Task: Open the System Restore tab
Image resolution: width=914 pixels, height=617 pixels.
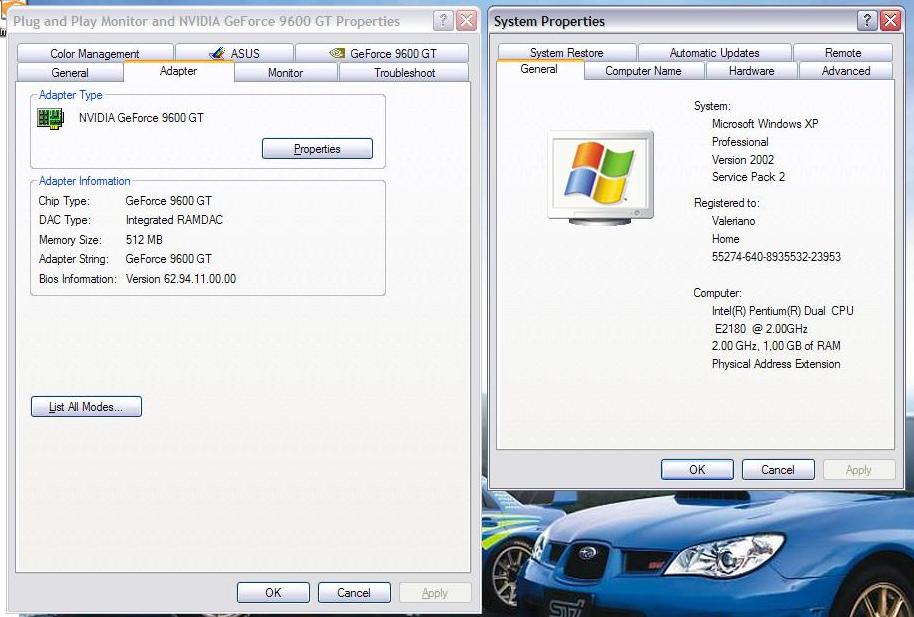Action: coord(566,53)
